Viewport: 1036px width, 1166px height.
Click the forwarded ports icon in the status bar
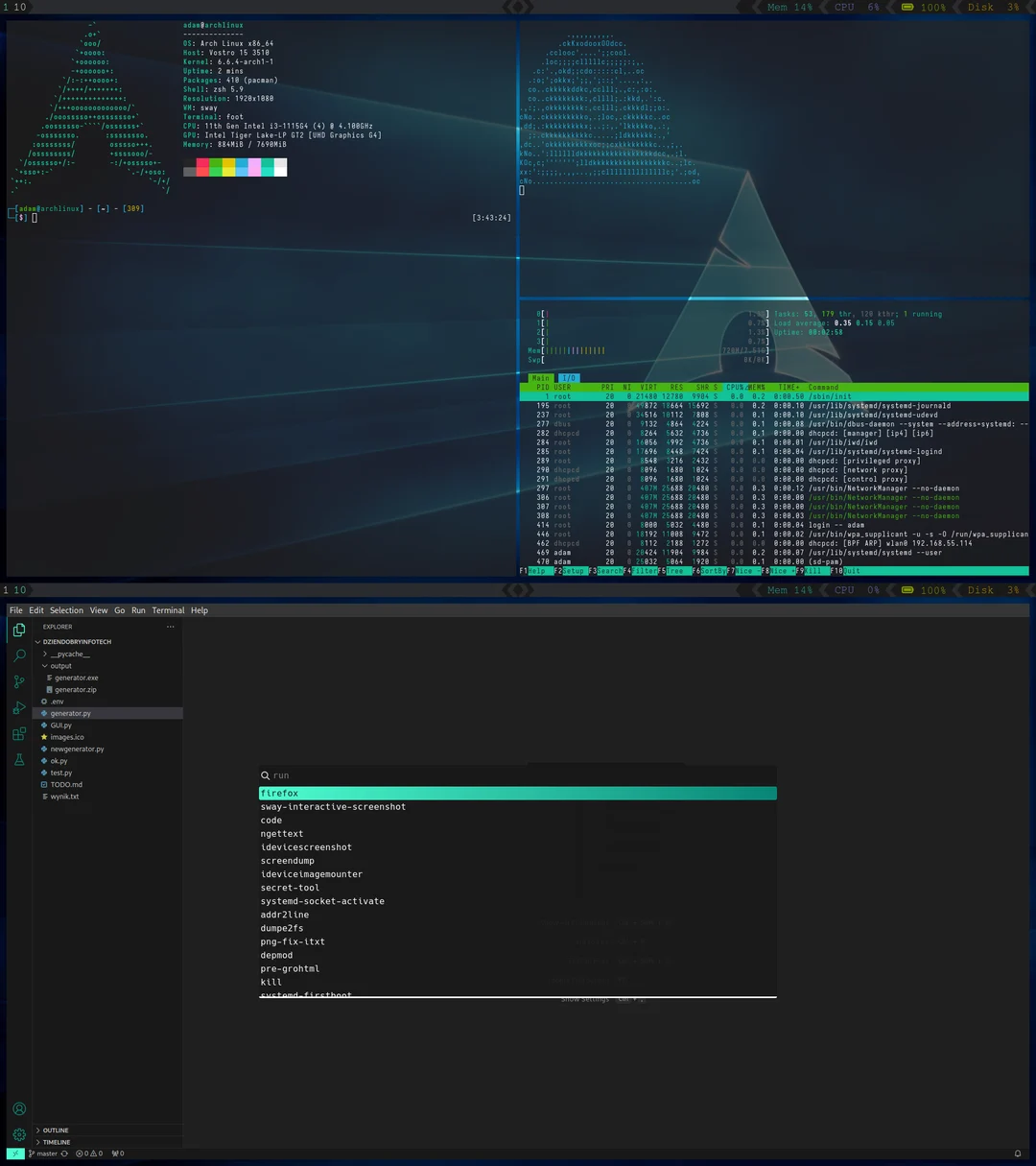tap(117, 1154)
